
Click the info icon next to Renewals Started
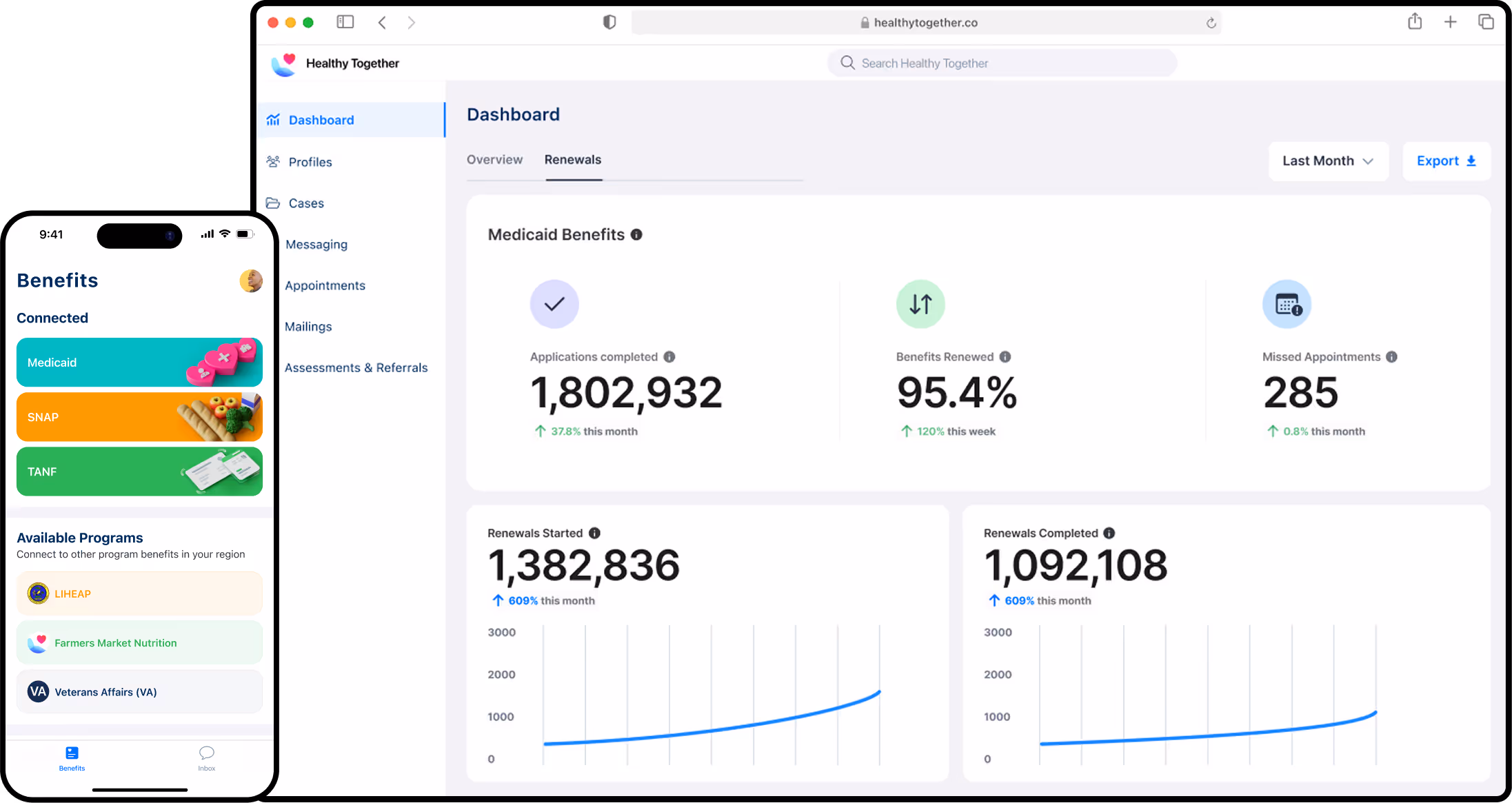(x=594, y=533)
